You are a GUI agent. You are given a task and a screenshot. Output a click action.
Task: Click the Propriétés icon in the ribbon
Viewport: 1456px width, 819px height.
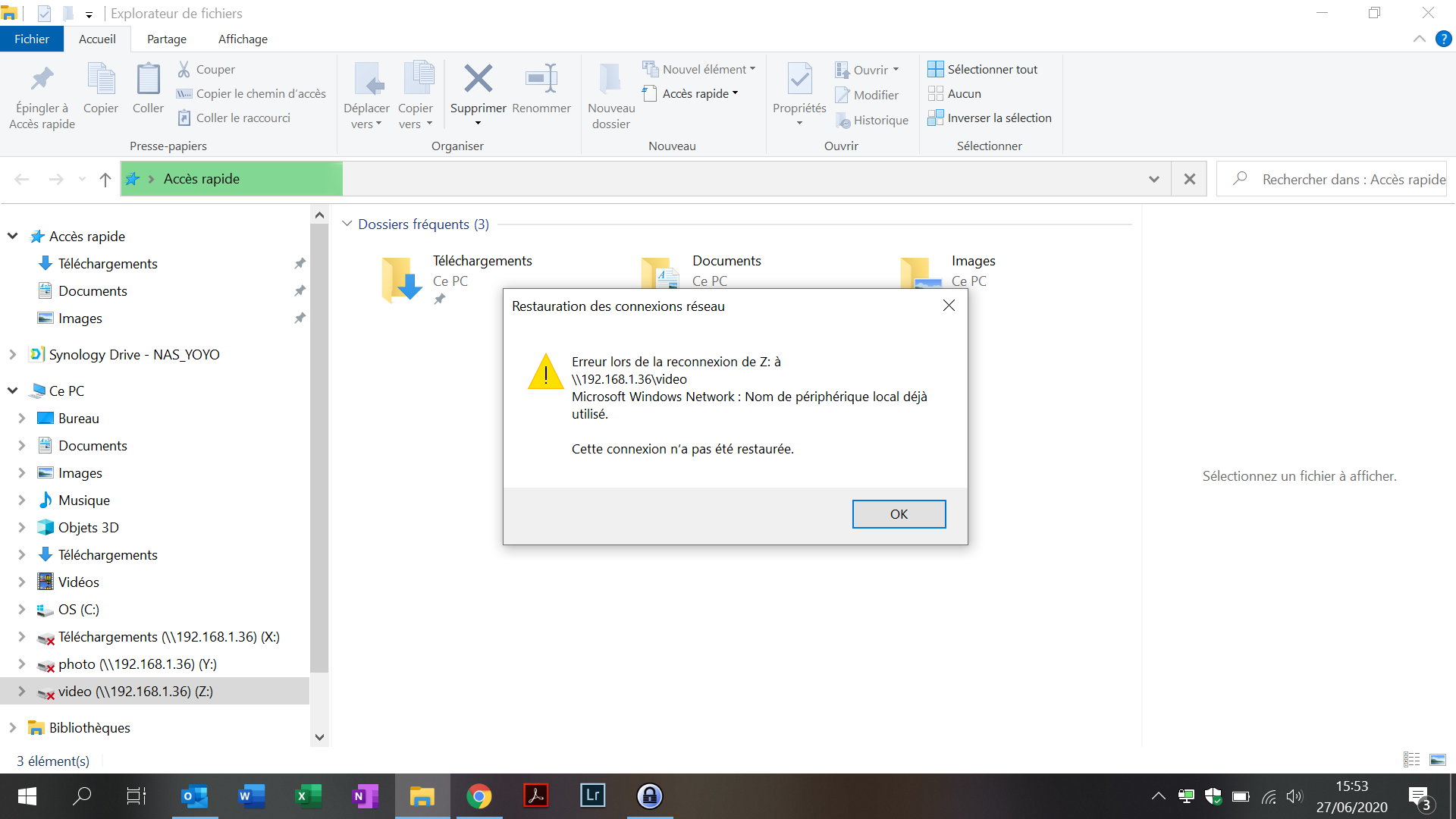[799, 80]
